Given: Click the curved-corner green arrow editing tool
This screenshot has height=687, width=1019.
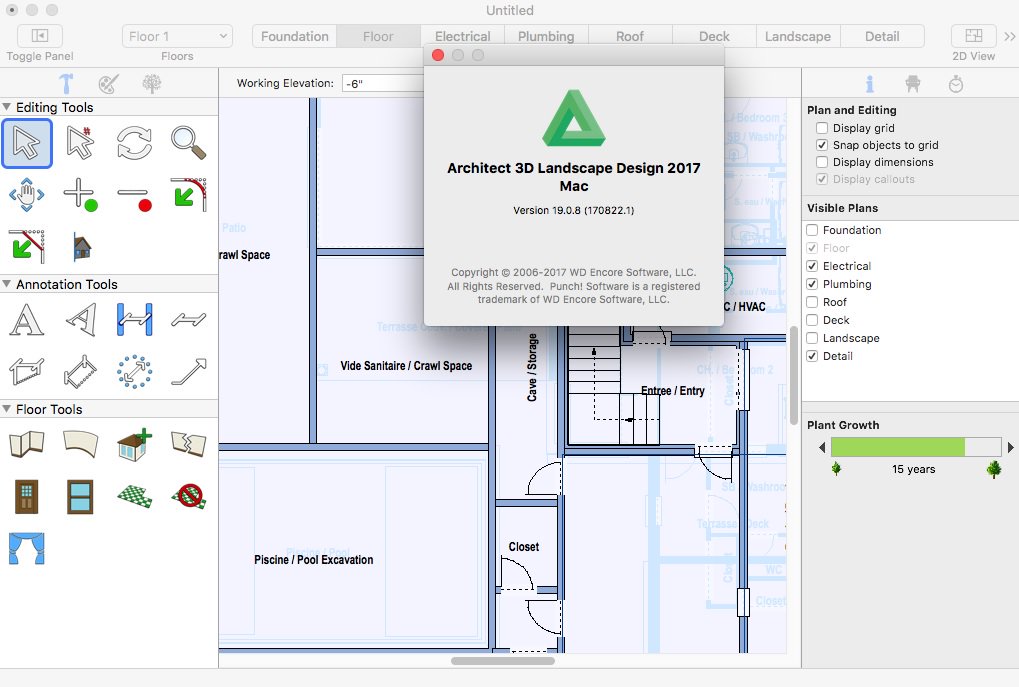Looking at the screenshot, I should (x=188, y=194).
